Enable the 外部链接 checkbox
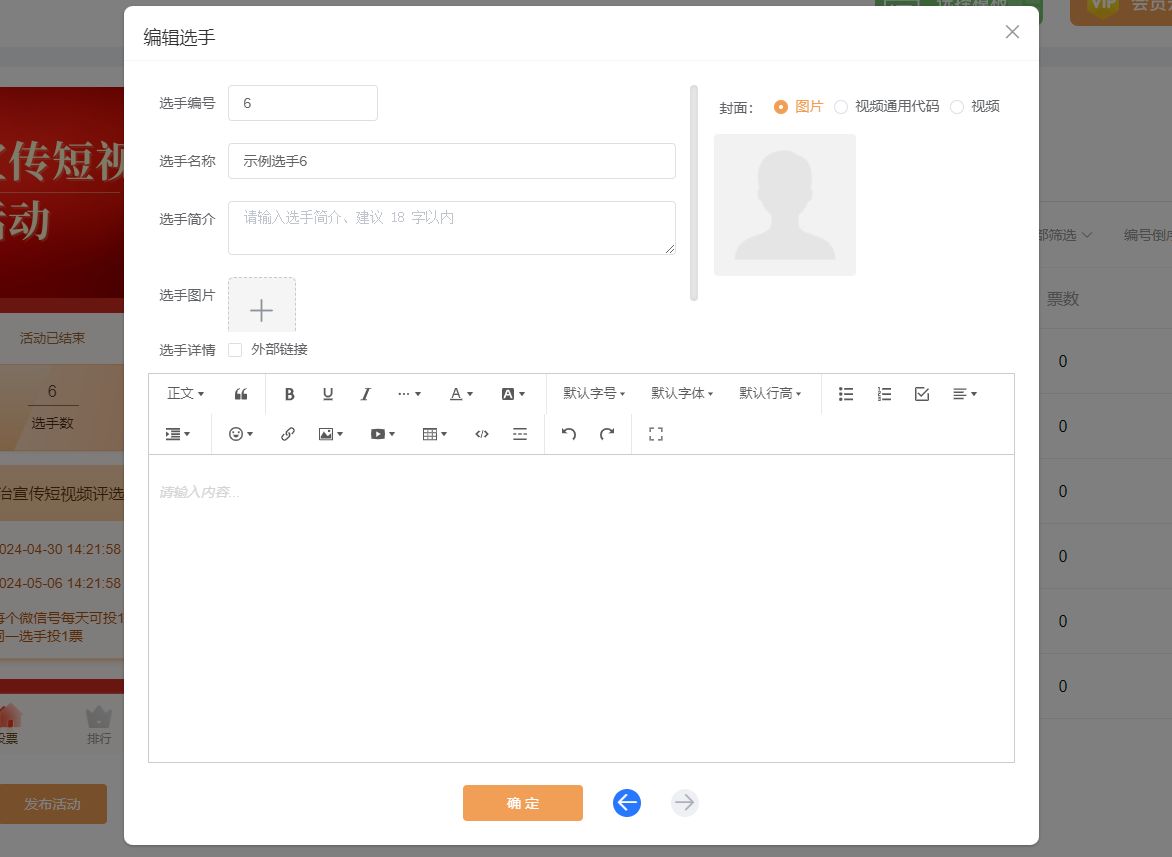This screenshot has height=857, width=1172. click(x=234, y=349)
